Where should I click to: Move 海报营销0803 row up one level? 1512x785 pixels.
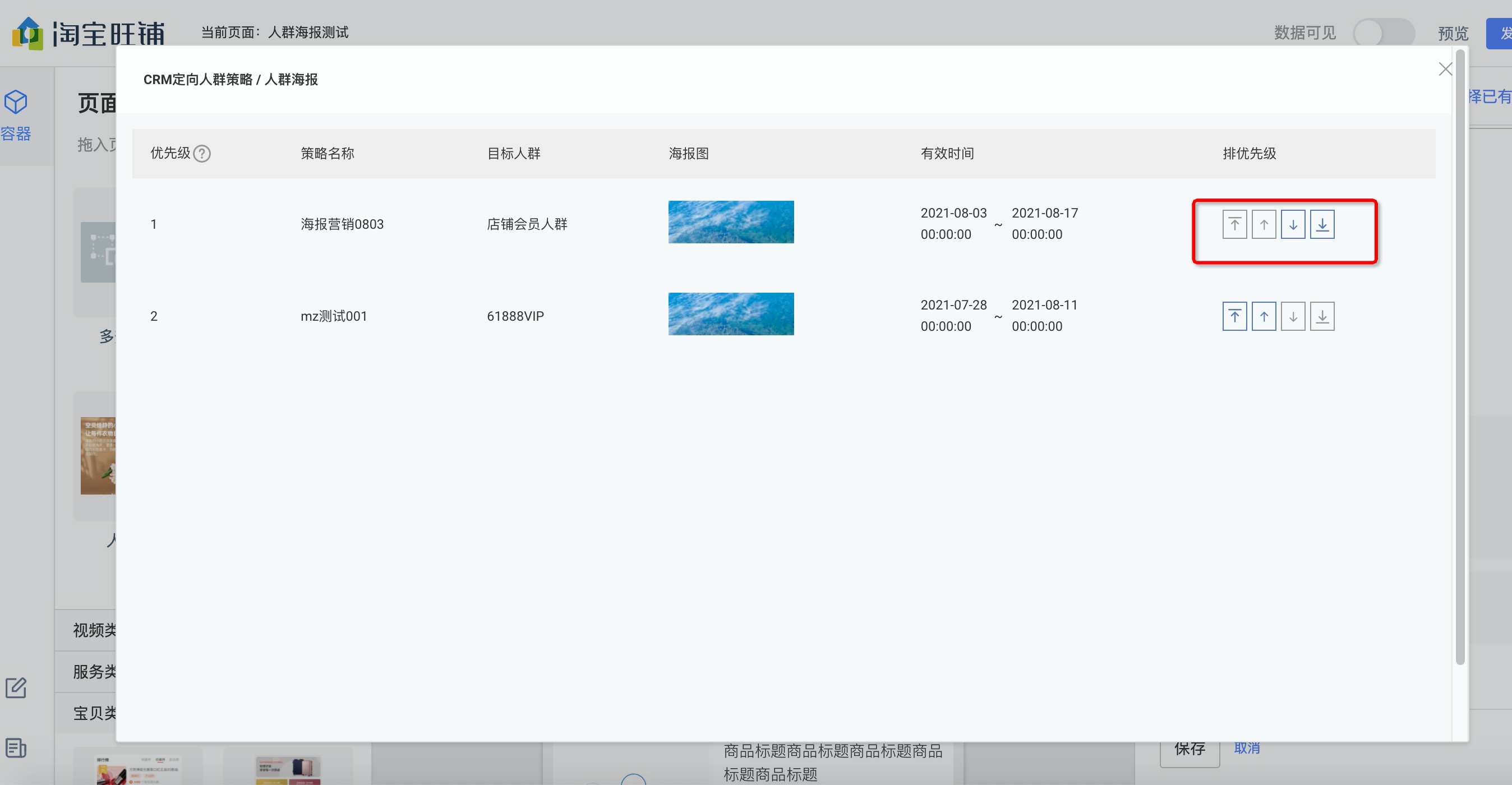click(1264, 224)
